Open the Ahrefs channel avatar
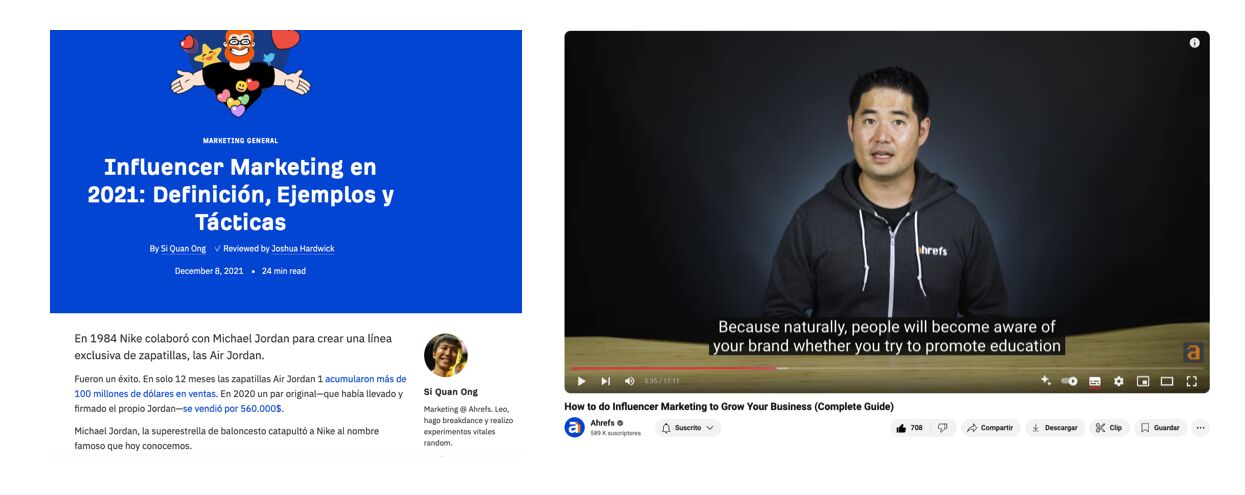This screenshot has width=1245, height=495. point(574,427)
